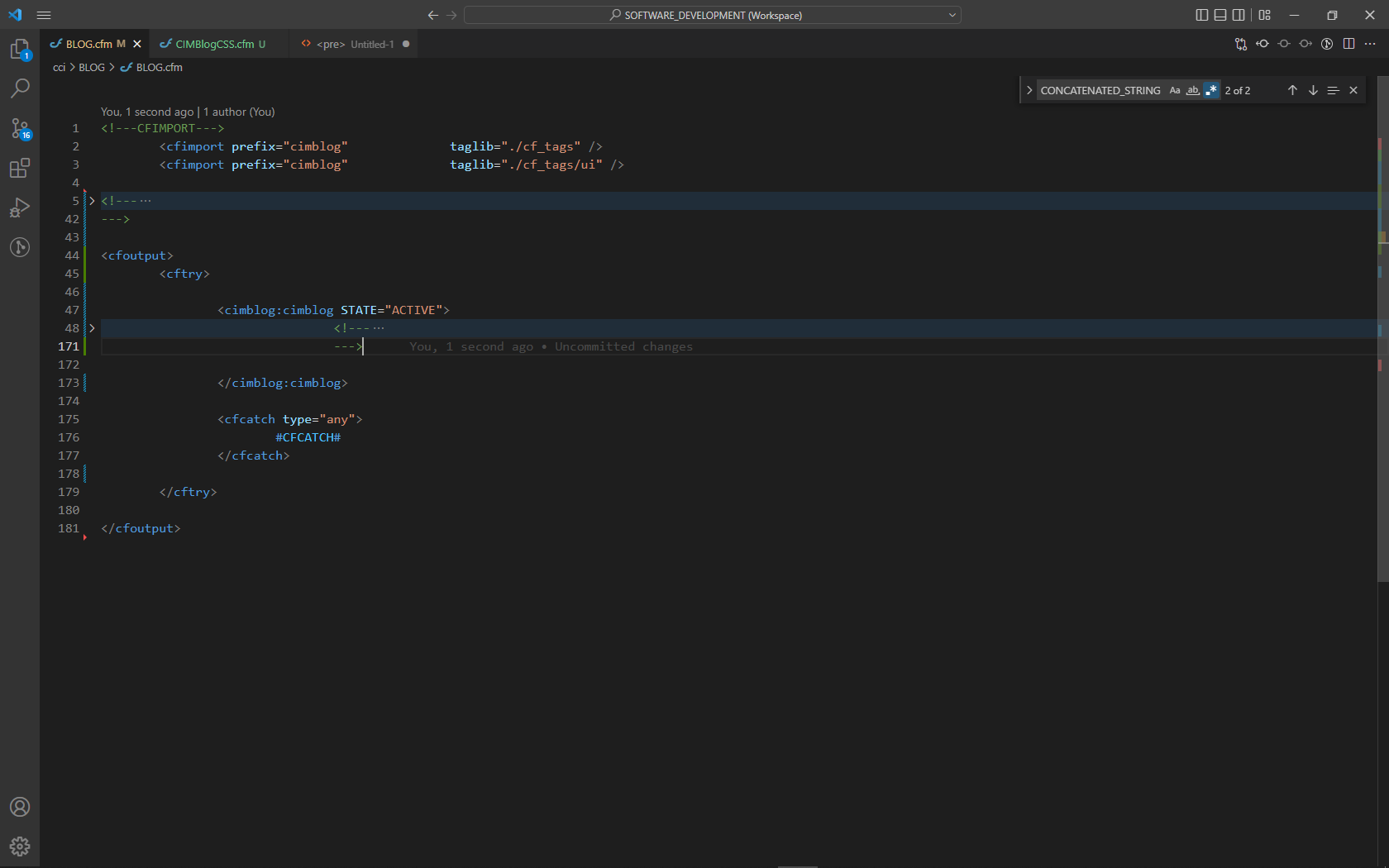1389x868 pixels.
Task: Switch to the Untitled-1 tab
Action: (x=354, y=44)
